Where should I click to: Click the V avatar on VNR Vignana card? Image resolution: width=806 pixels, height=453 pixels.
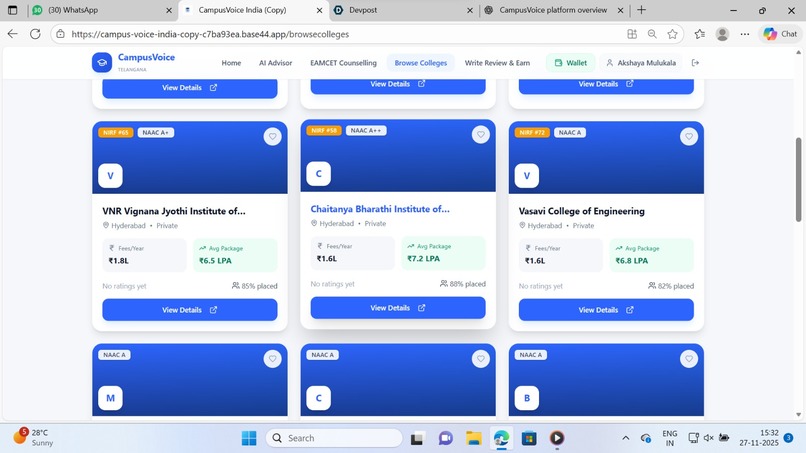[110, 175]
